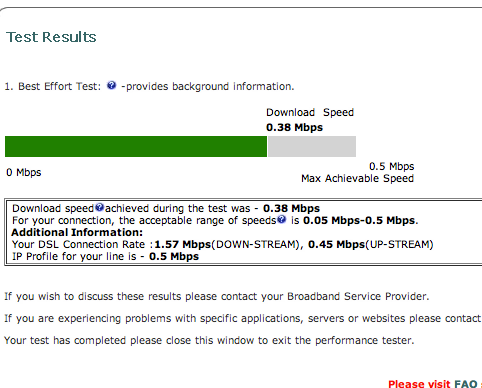Click the Best Effort Test label

[x=52, y=86]
